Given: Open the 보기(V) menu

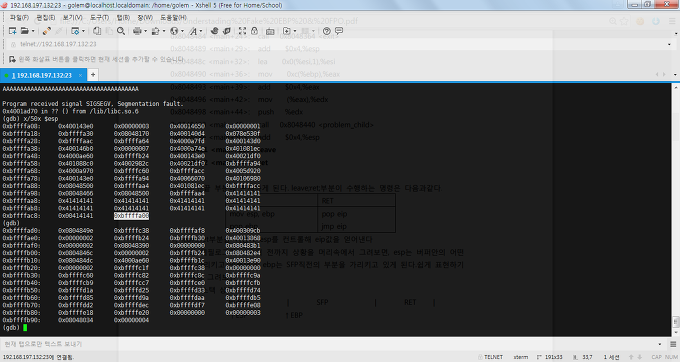Looking at the screenshot, I should coord(72,18).
